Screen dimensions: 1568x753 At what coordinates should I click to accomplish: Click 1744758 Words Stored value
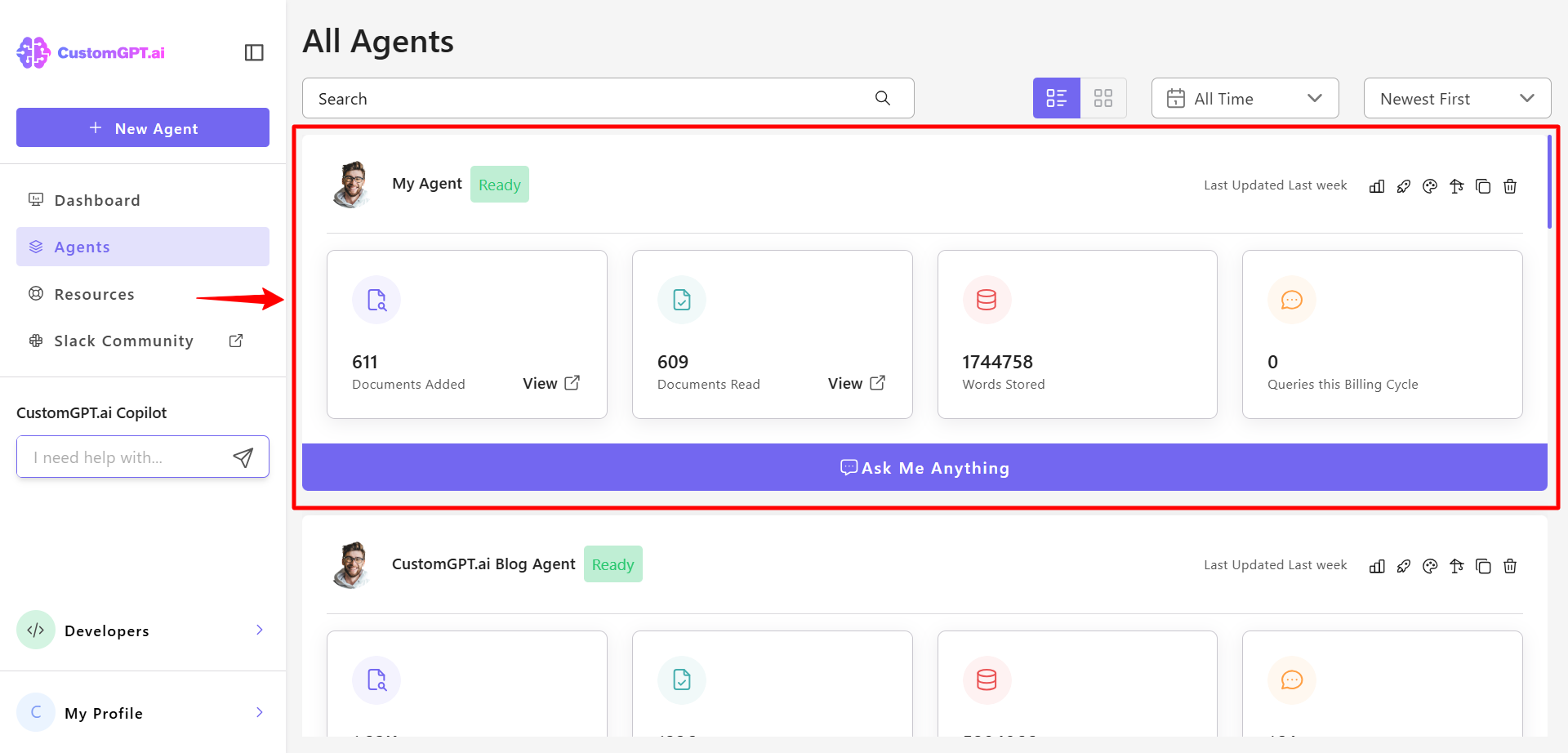pos(997,362)
